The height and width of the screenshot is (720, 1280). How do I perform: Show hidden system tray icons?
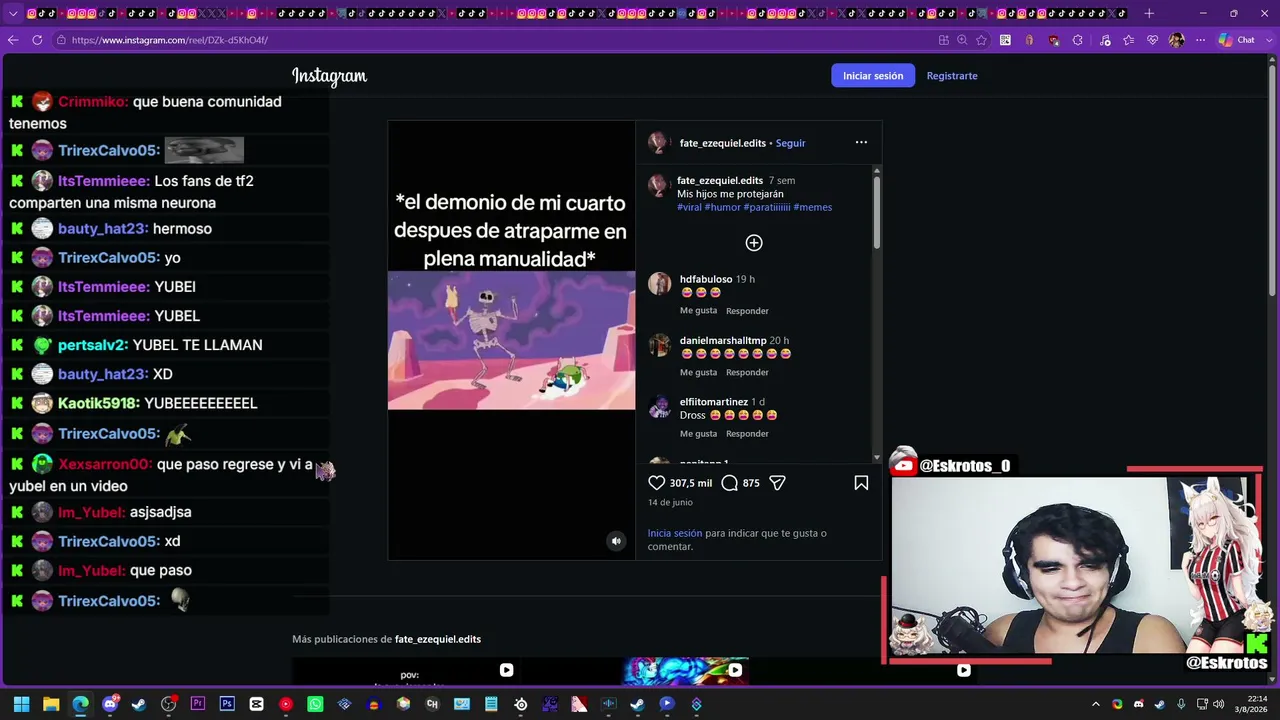pos(1096,704)
